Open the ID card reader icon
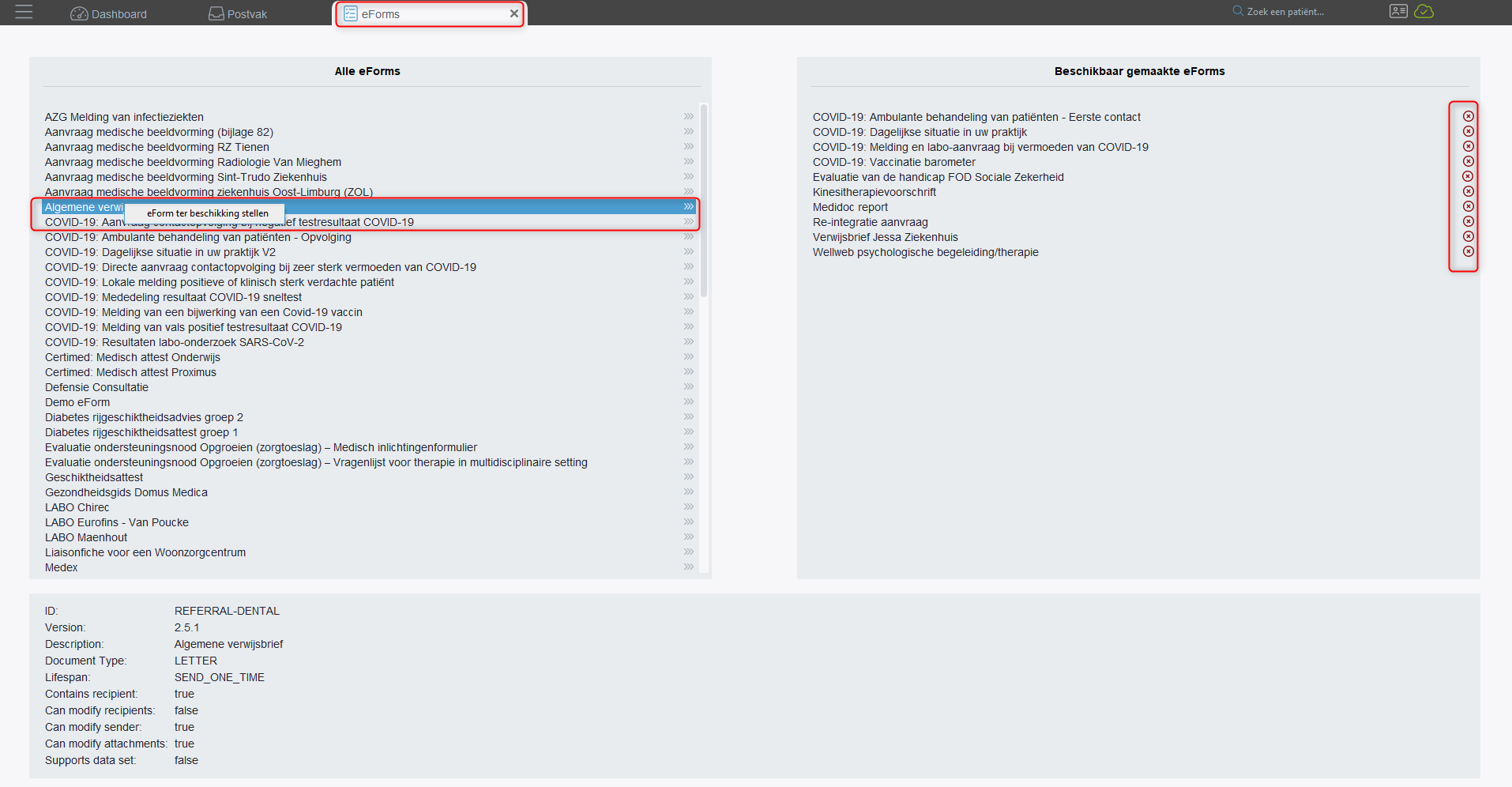 tap(1398, 11)
